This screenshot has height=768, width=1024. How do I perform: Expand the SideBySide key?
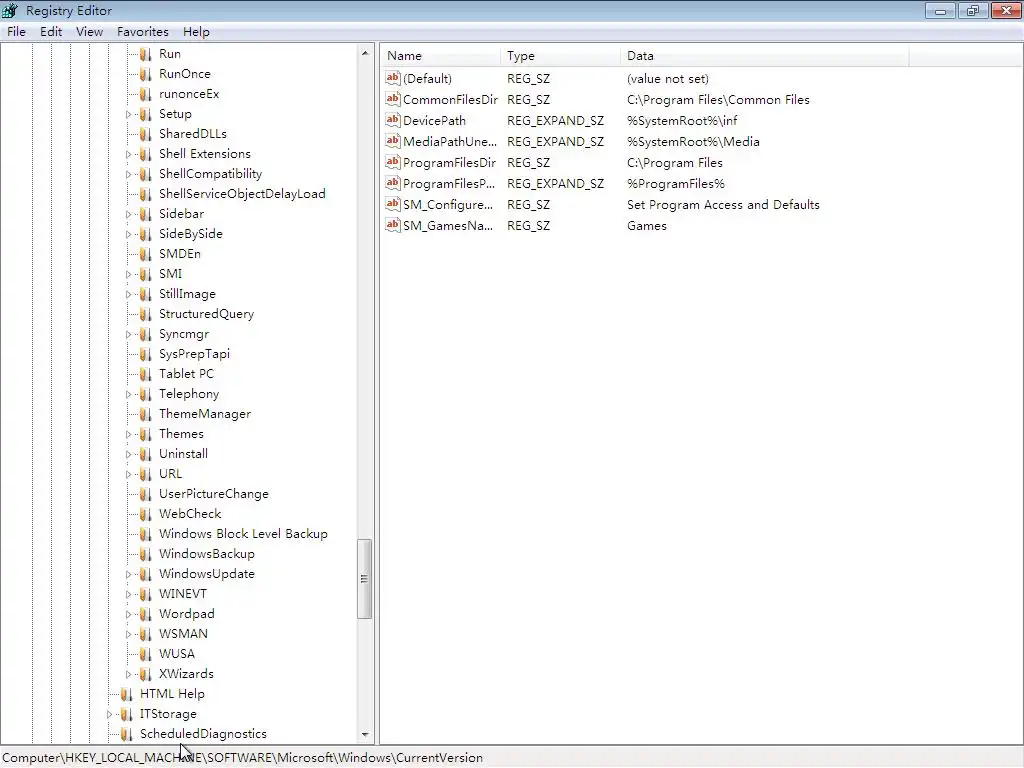tap(128, 234)
